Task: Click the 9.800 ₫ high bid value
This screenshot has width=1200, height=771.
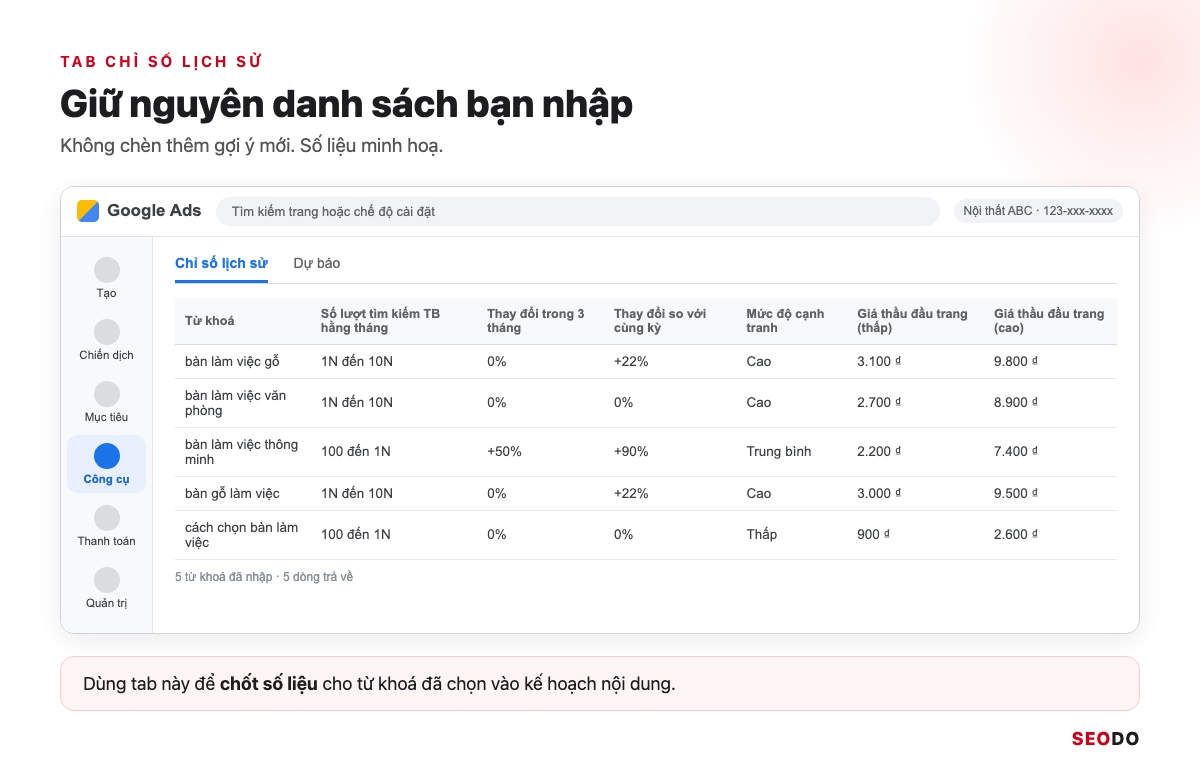Action: pyautogui.click(x=1016, y=362)
